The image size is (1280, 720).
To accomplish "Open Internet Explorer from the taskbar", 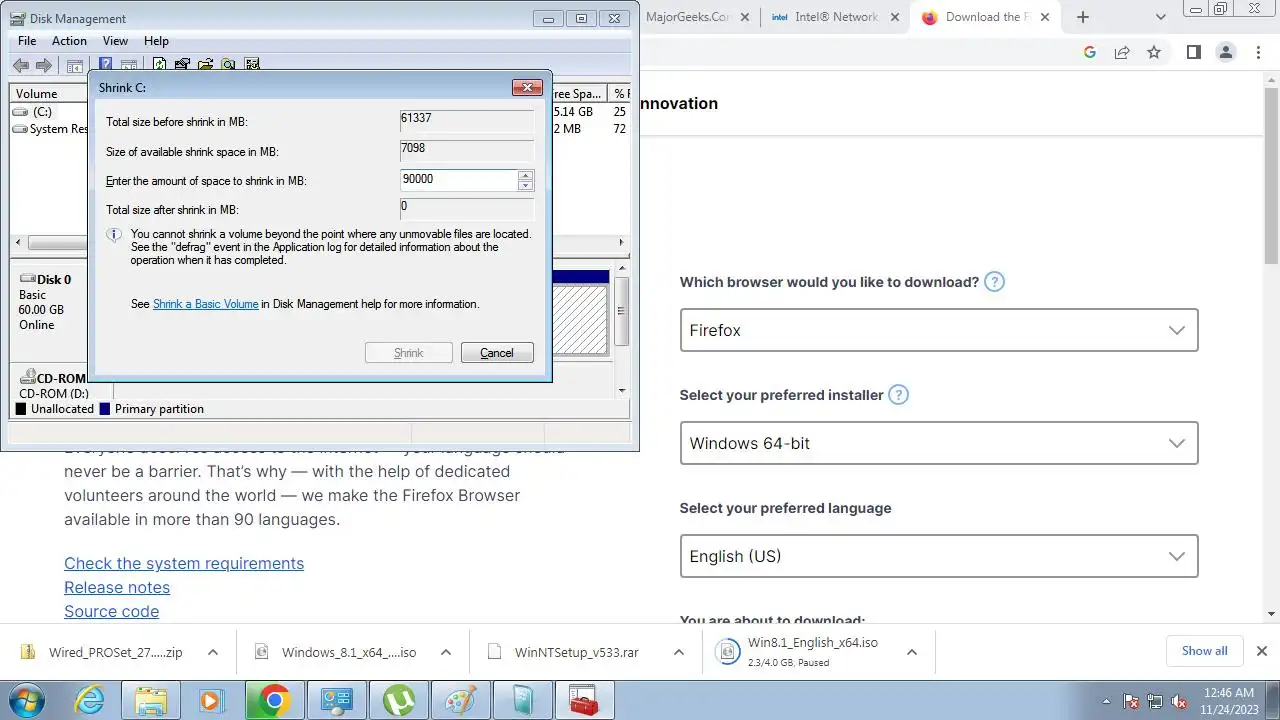I will 90,700.
